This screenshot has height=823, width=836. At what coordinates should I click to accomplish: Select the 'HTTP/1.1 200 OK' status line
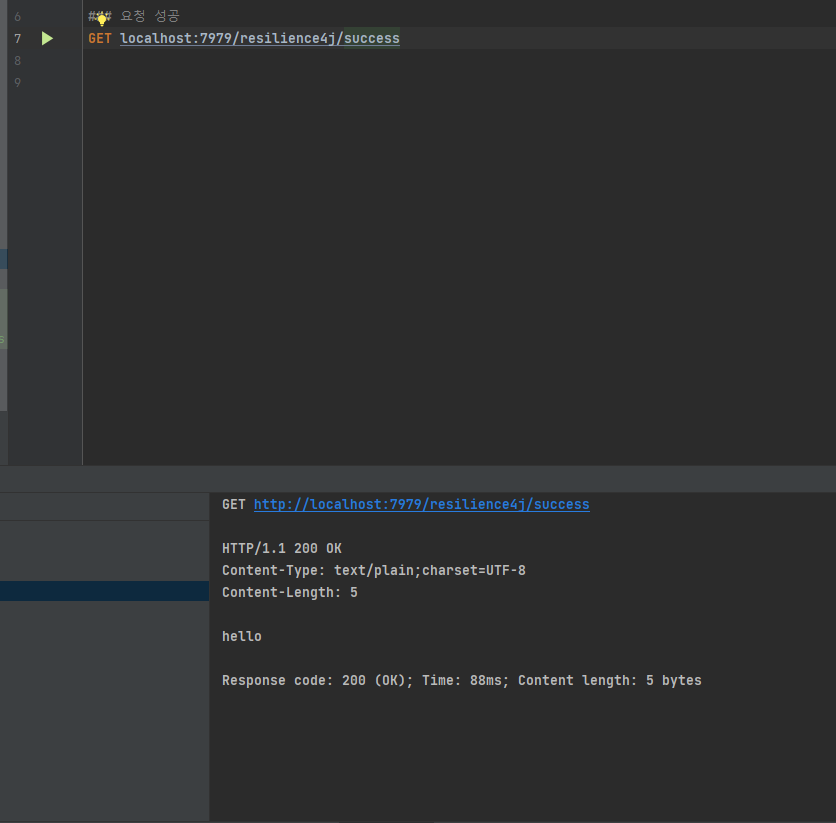[x=282, y=548]
